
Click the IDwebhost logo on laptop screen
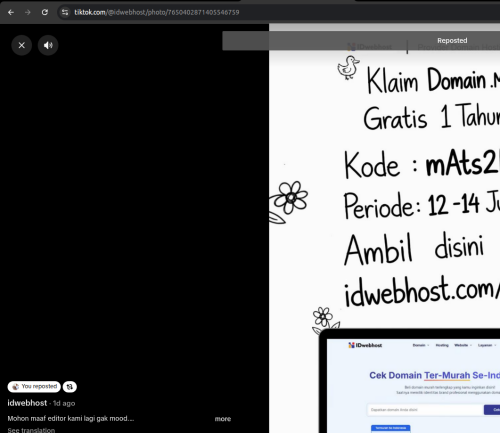pos(365,345)
